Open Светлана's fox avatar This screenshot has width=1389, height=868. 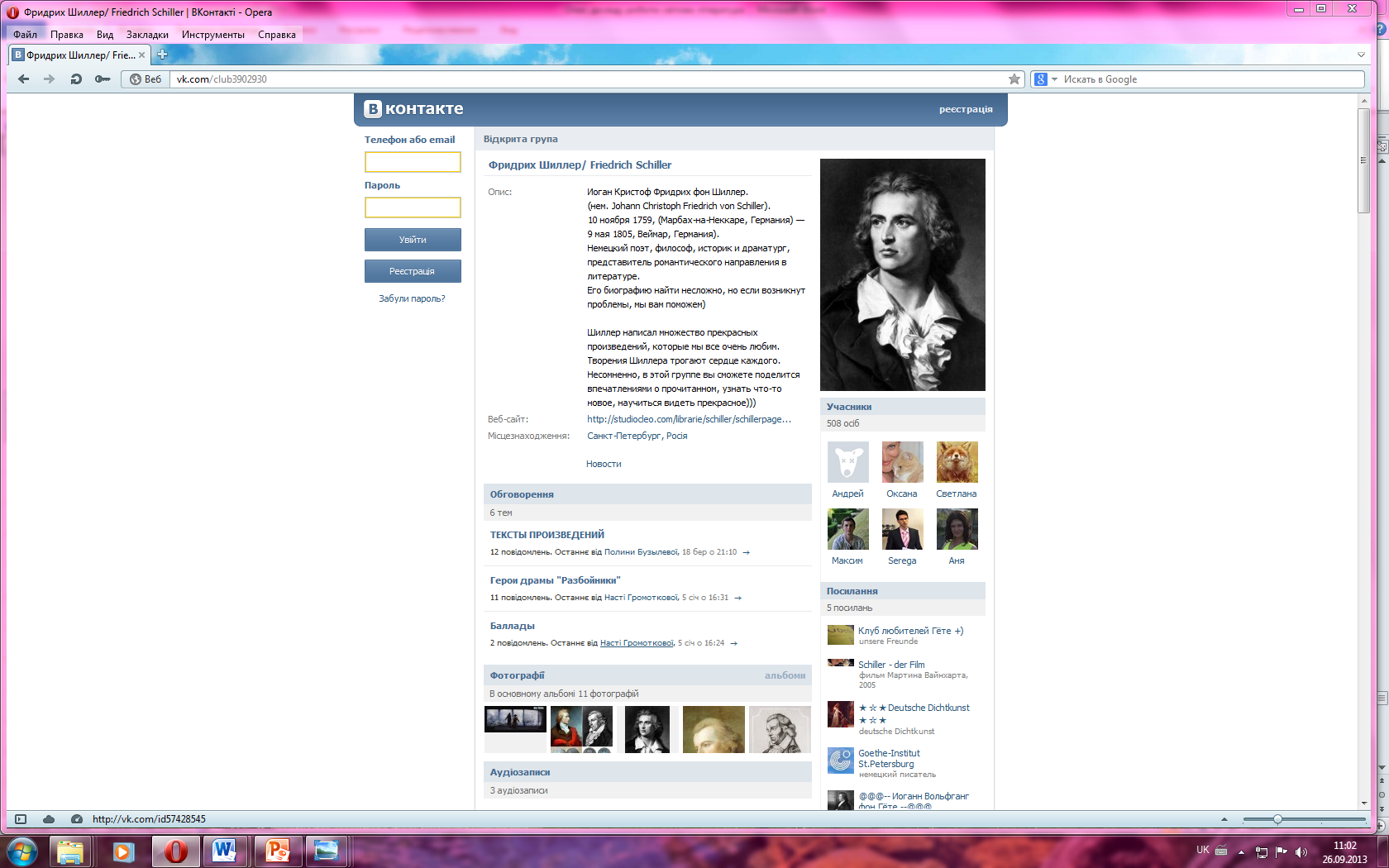point(957,461)
